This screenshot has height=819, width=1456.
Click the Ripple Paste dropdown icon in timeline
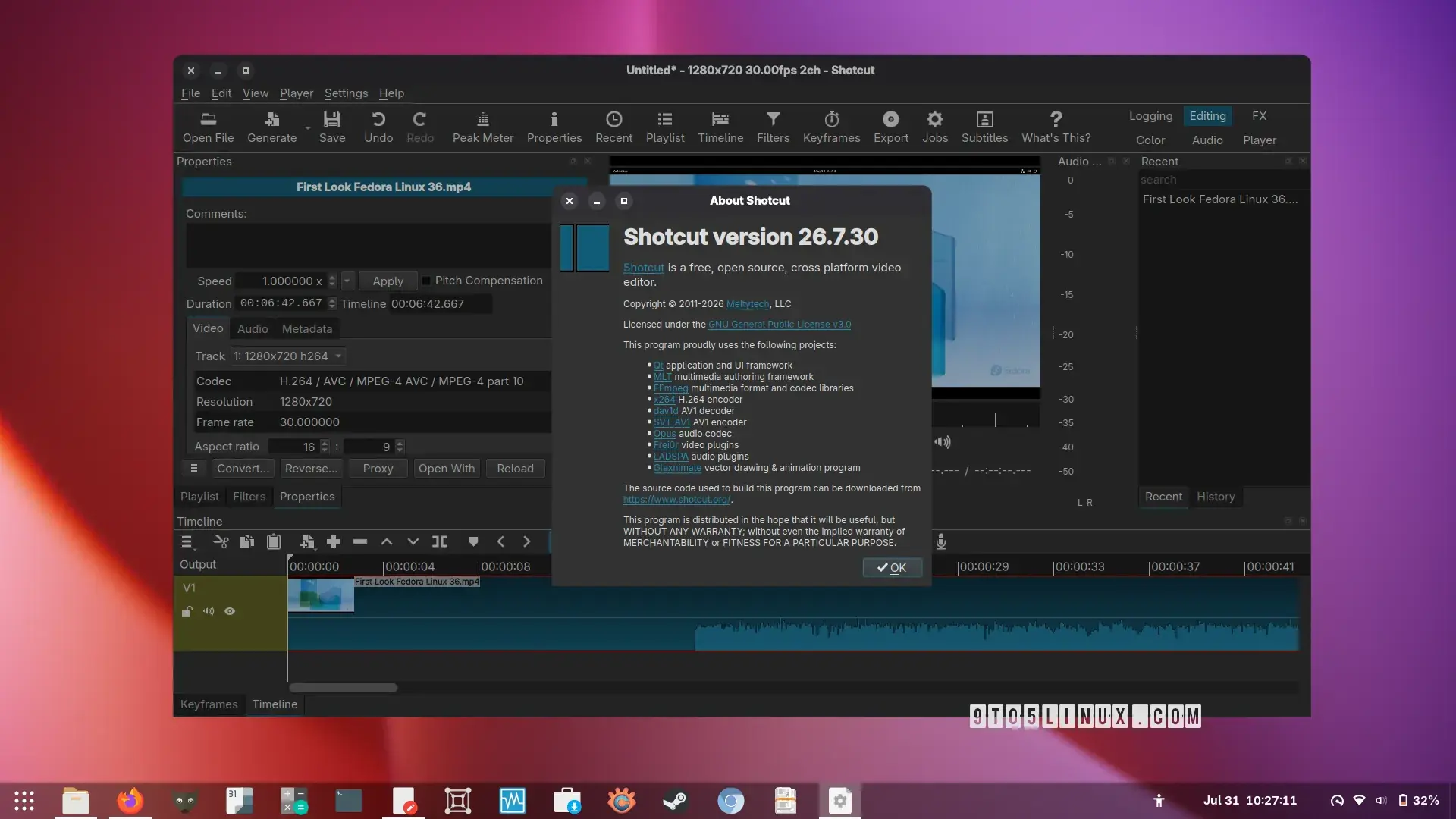point(307,541)
